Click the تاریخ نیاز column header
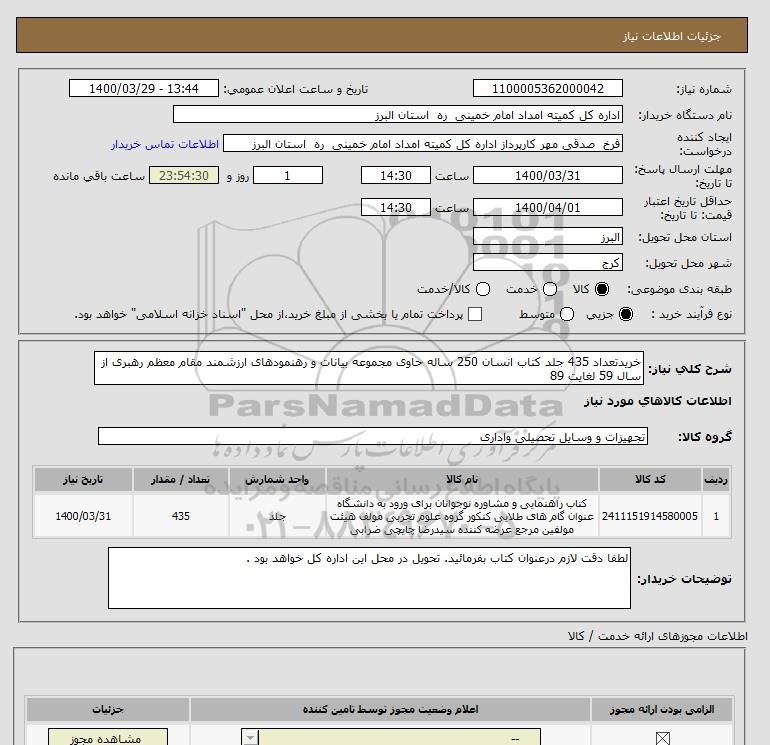 coord(83,479)
